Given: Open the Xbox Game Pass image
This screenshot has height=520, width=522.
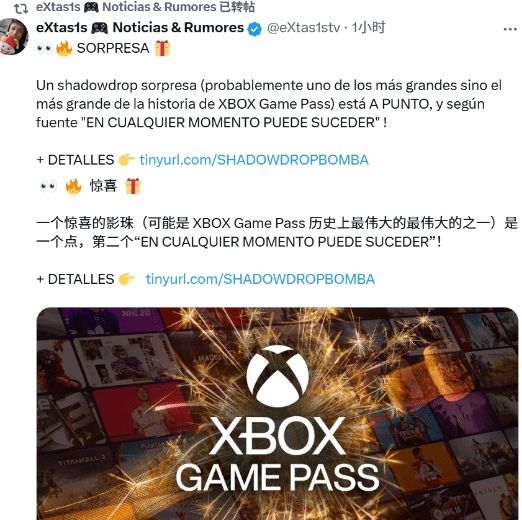Looking at the screenshot, I should [x=277, y=414].
